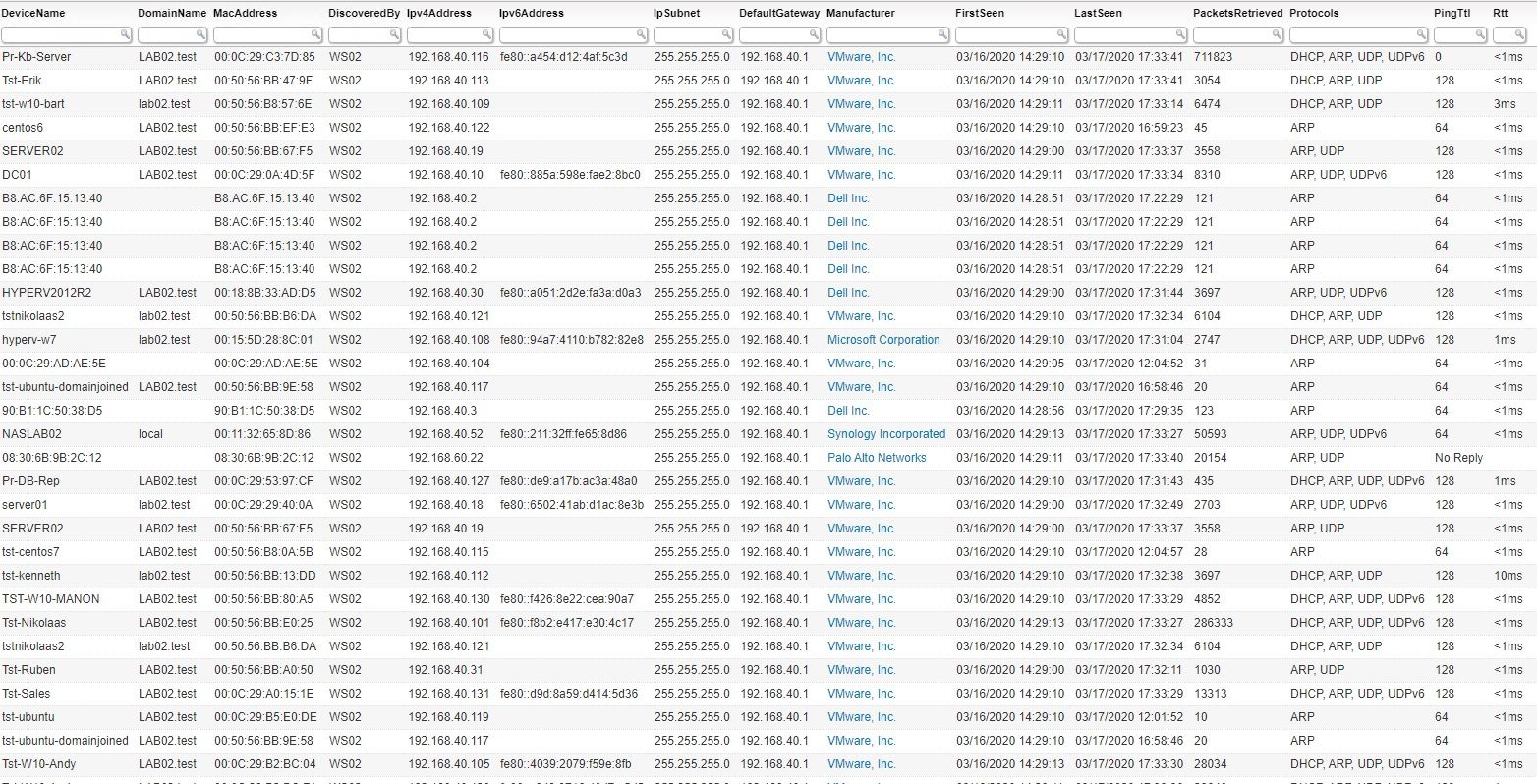Click the search icon in FirstSeen filter

pyautogui.click(x=1060, y=34)
